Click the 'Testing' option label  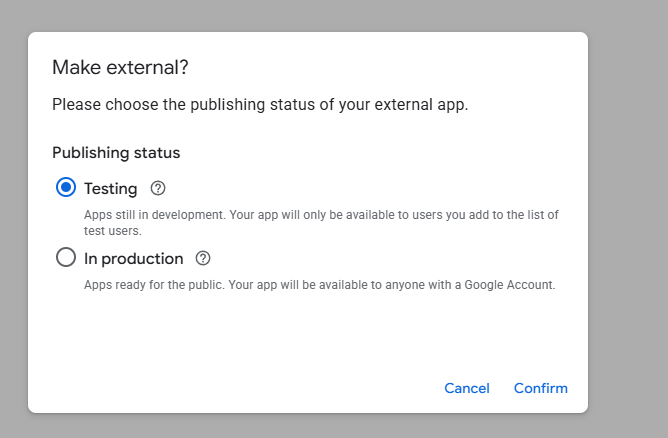click(x=111, y=189)
